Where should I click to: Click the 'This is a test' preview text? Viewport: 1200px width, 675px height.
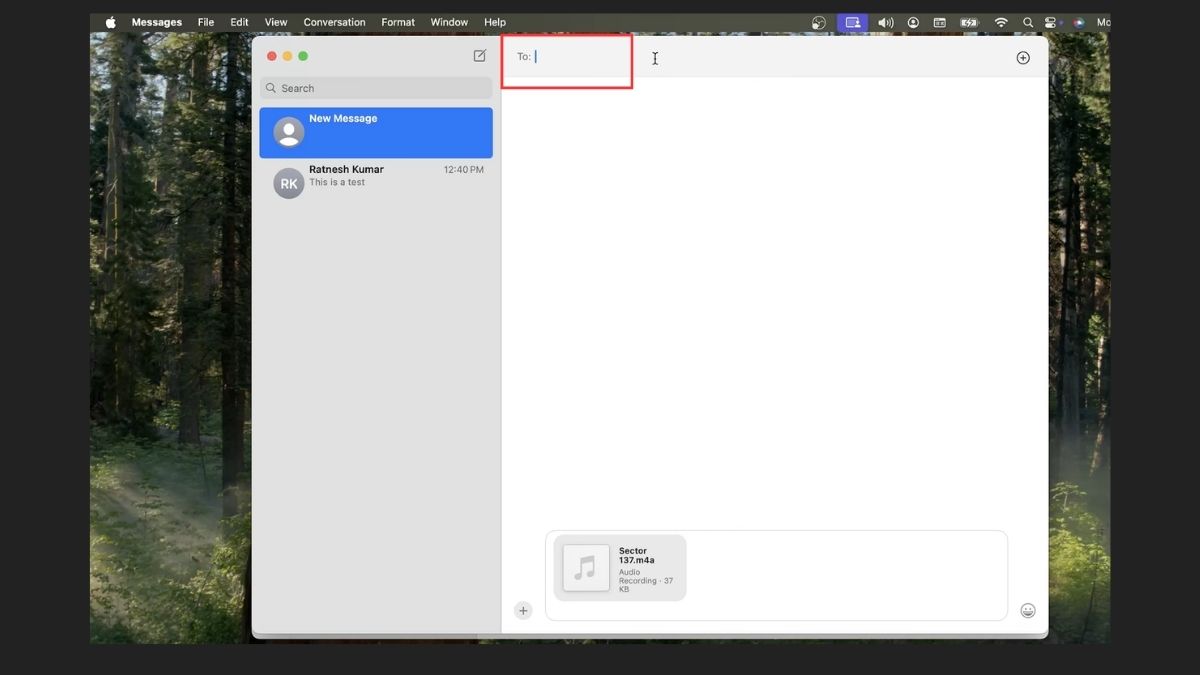click(x=337, y=182)
